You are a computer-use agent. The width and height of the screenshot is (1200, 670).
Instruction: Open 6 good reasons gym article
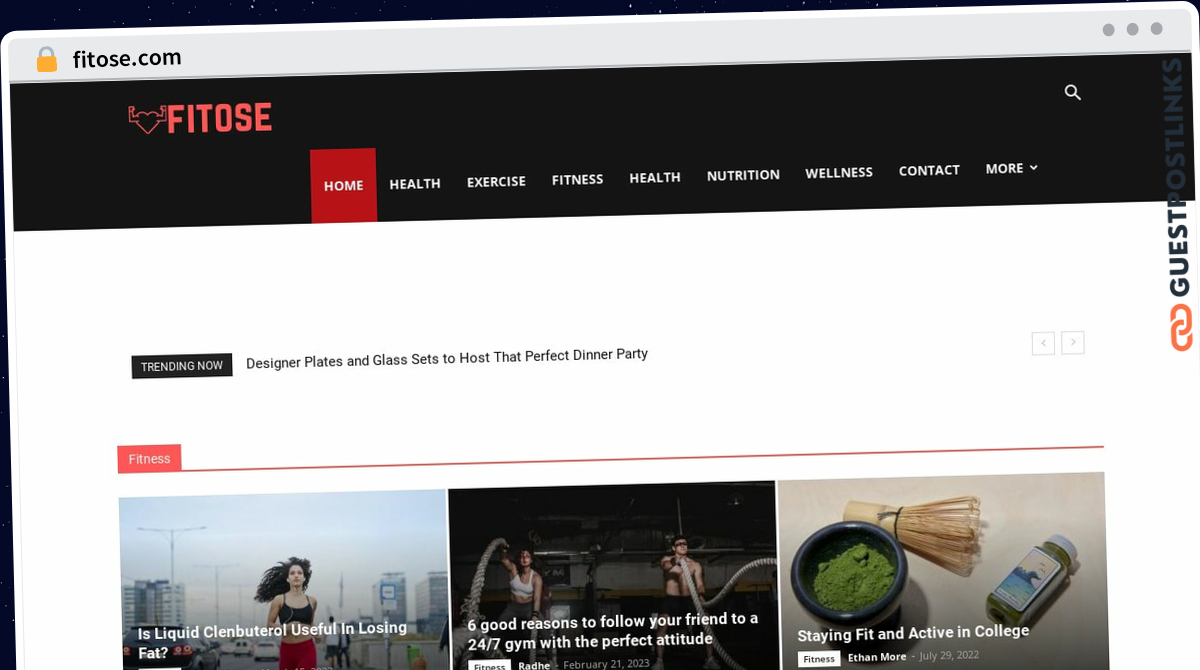[x=613, y=630]
